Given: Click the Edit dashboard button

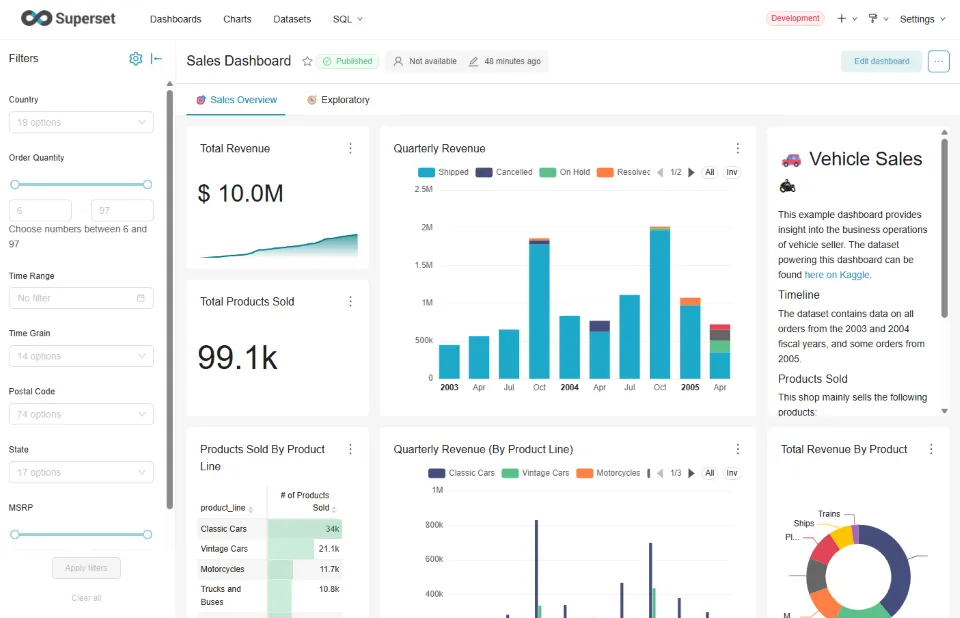Looking at the screenshot, I should [881, 61].
